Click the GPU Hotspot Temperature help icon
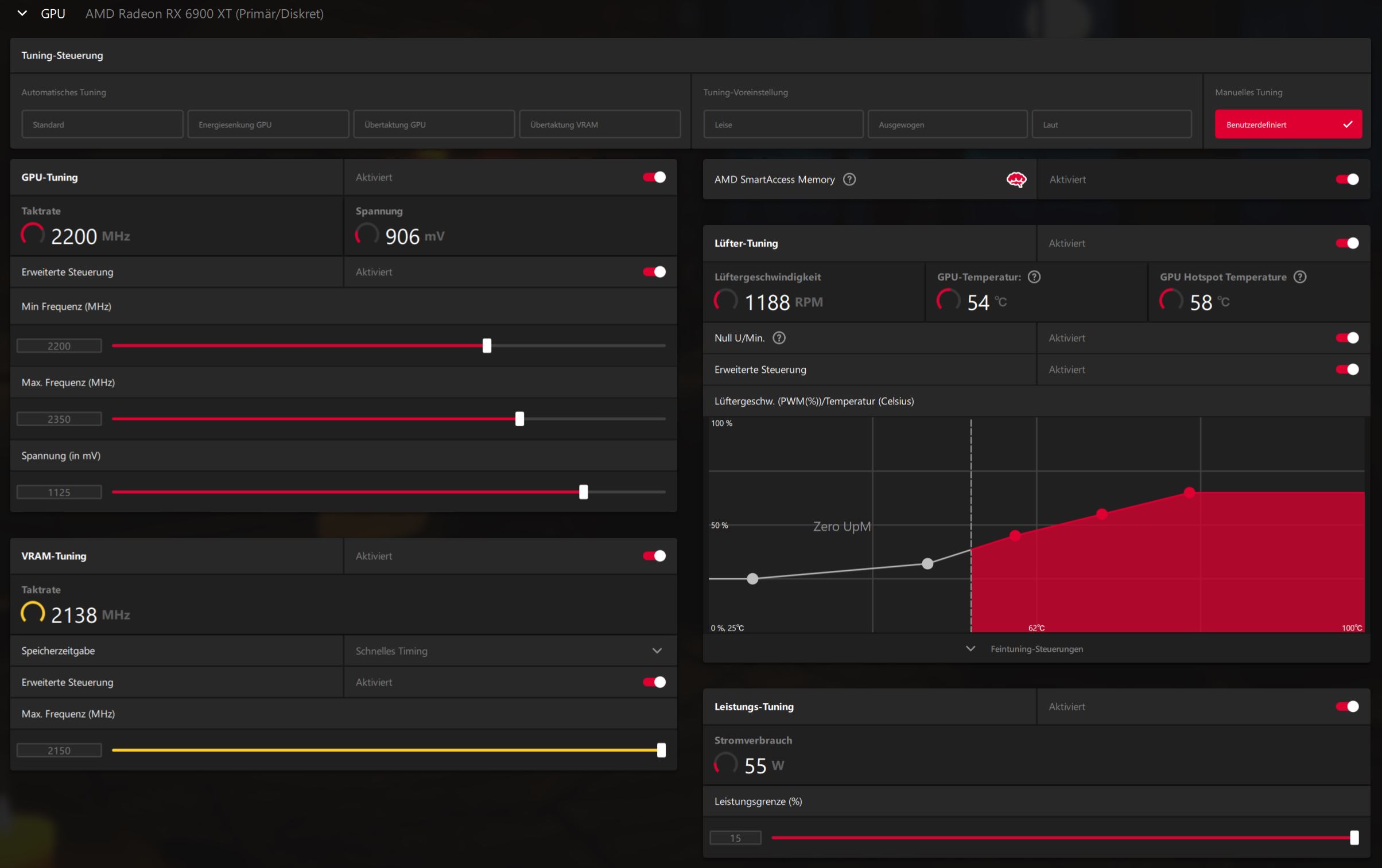This screenshot has height=868, width=1382. pyautogui.click(x=1300, y=277)
